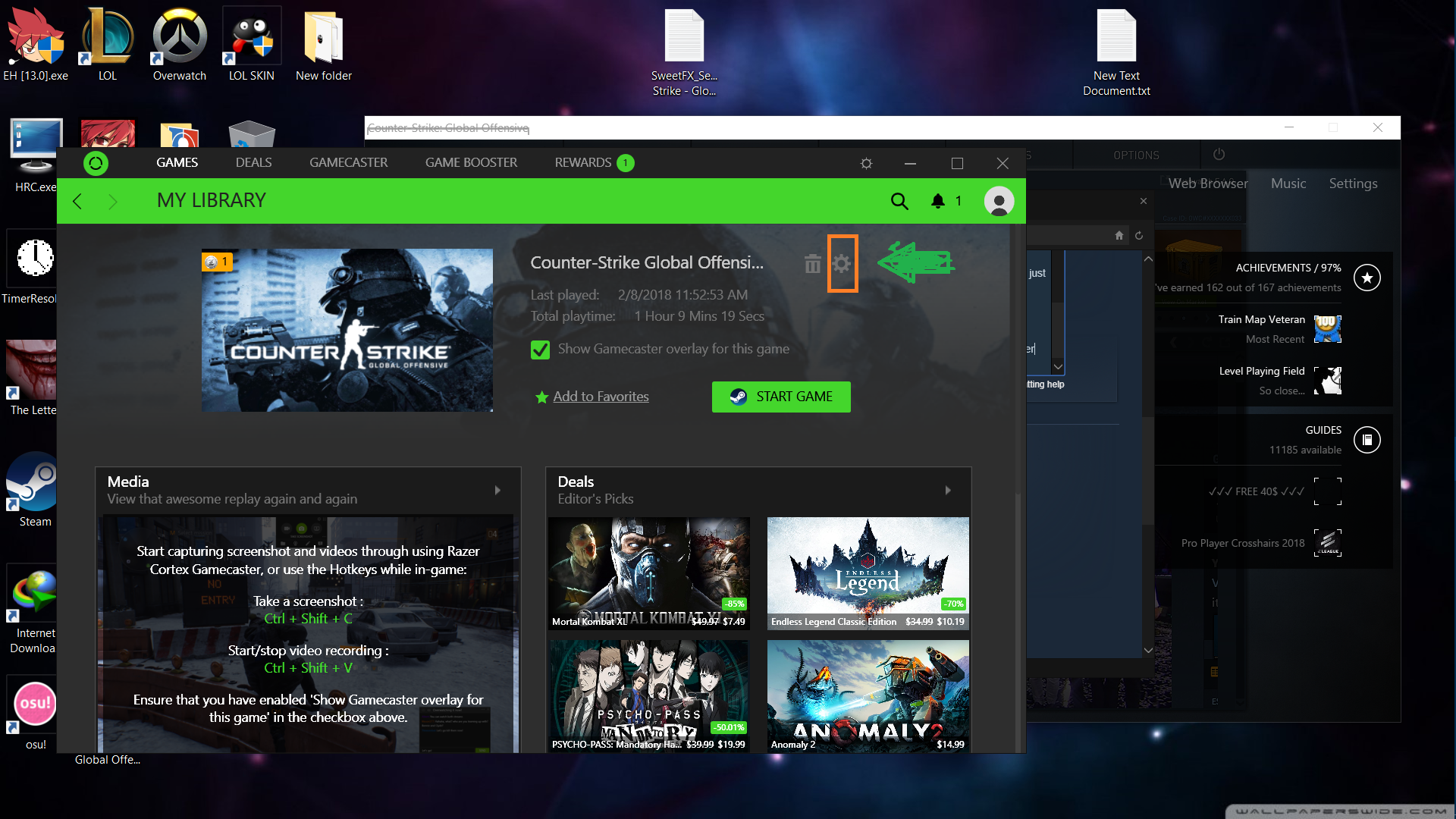The width and height of the screenshot is (1456, 819).
Task: Open the notifications bell icon
Action: coord(938,201)
